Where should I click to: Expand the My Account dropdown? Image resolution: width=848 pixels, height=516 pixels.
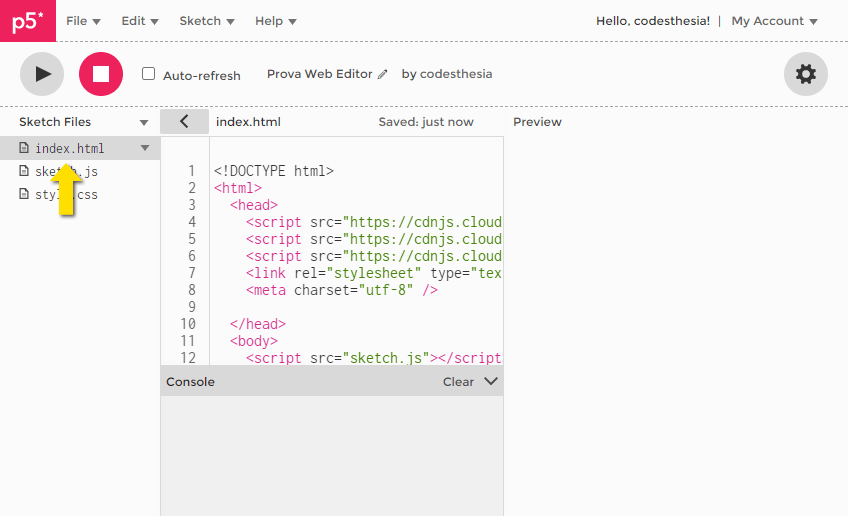[774, 21]
